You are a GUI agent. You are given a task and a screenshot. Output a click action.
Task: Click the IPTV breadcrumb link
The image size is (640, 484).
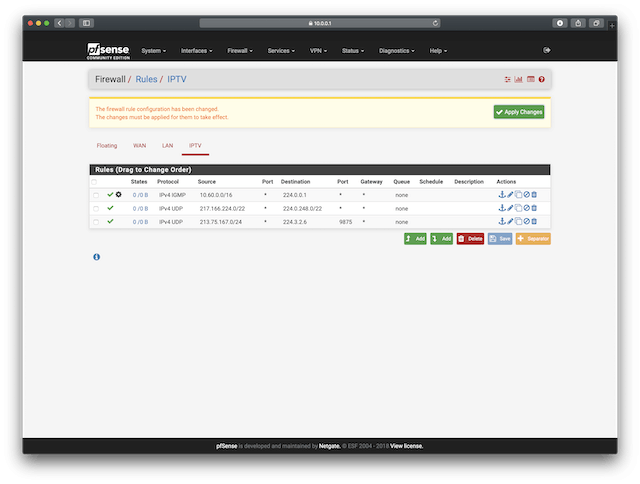click(x=177, y=79)
